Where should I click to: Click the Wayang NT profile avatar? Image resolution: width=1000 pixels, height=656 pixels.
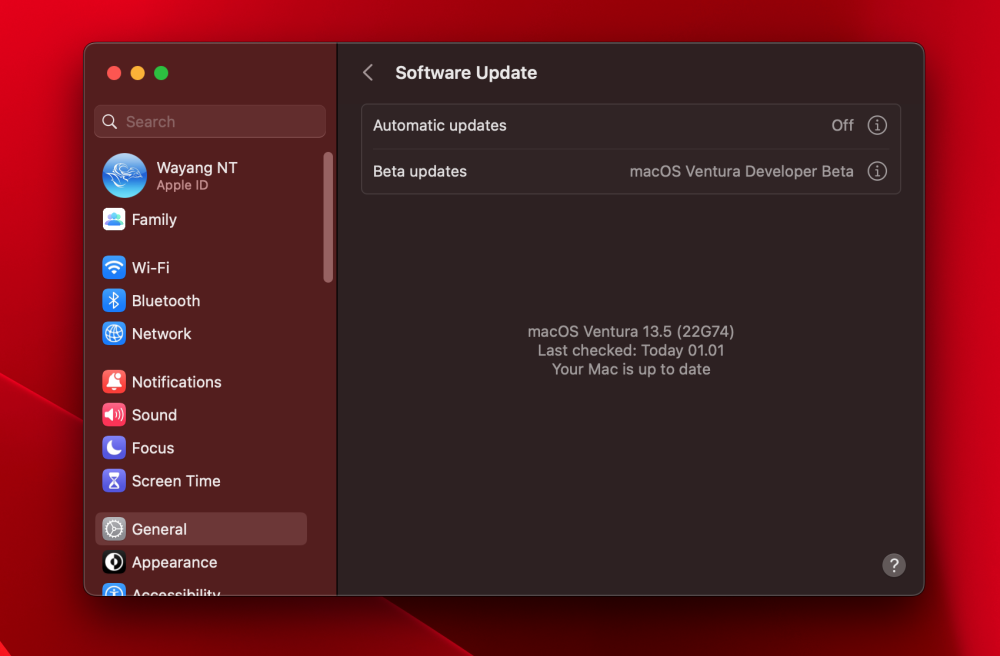[124, 175]
